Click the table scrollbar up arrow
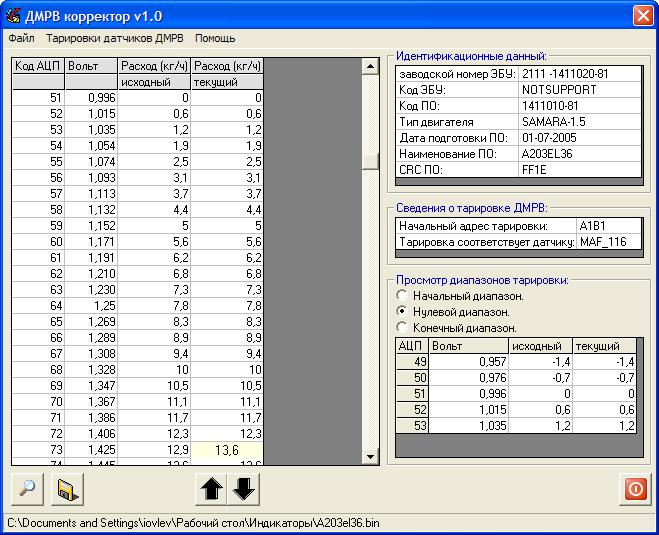659x535 pixels. pyautogui.click(x=370, y=66)
